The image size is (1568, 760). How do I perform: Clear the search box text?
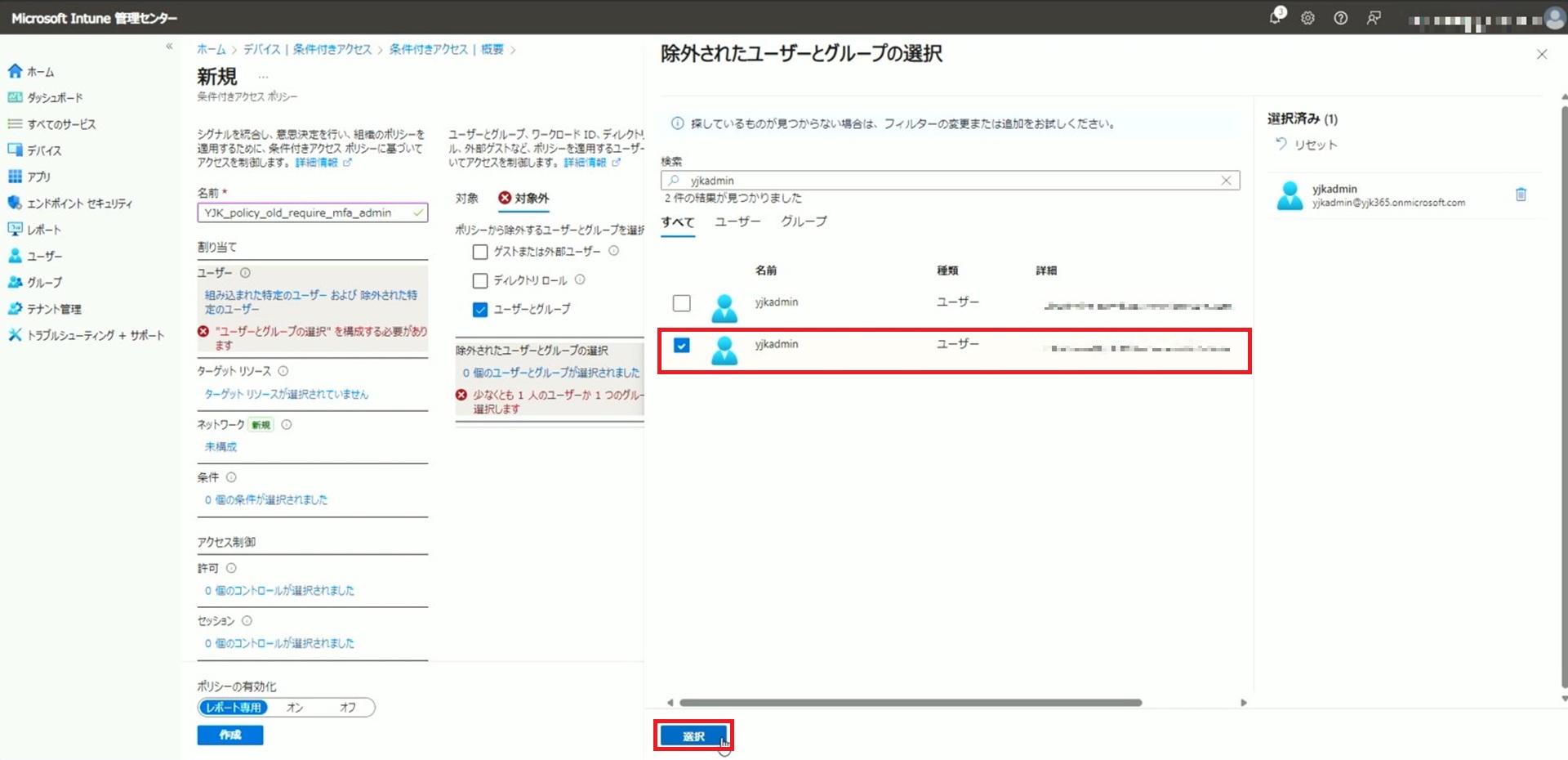click(1226, 181)
